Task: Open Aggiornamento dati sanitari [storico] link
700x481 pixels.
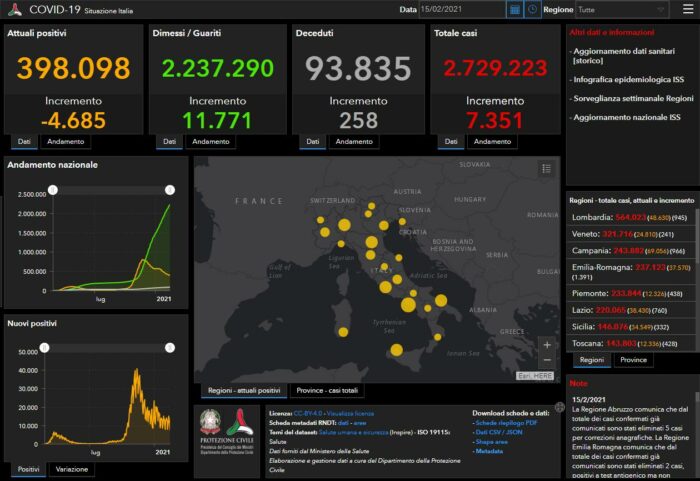Action: (624, 56)
